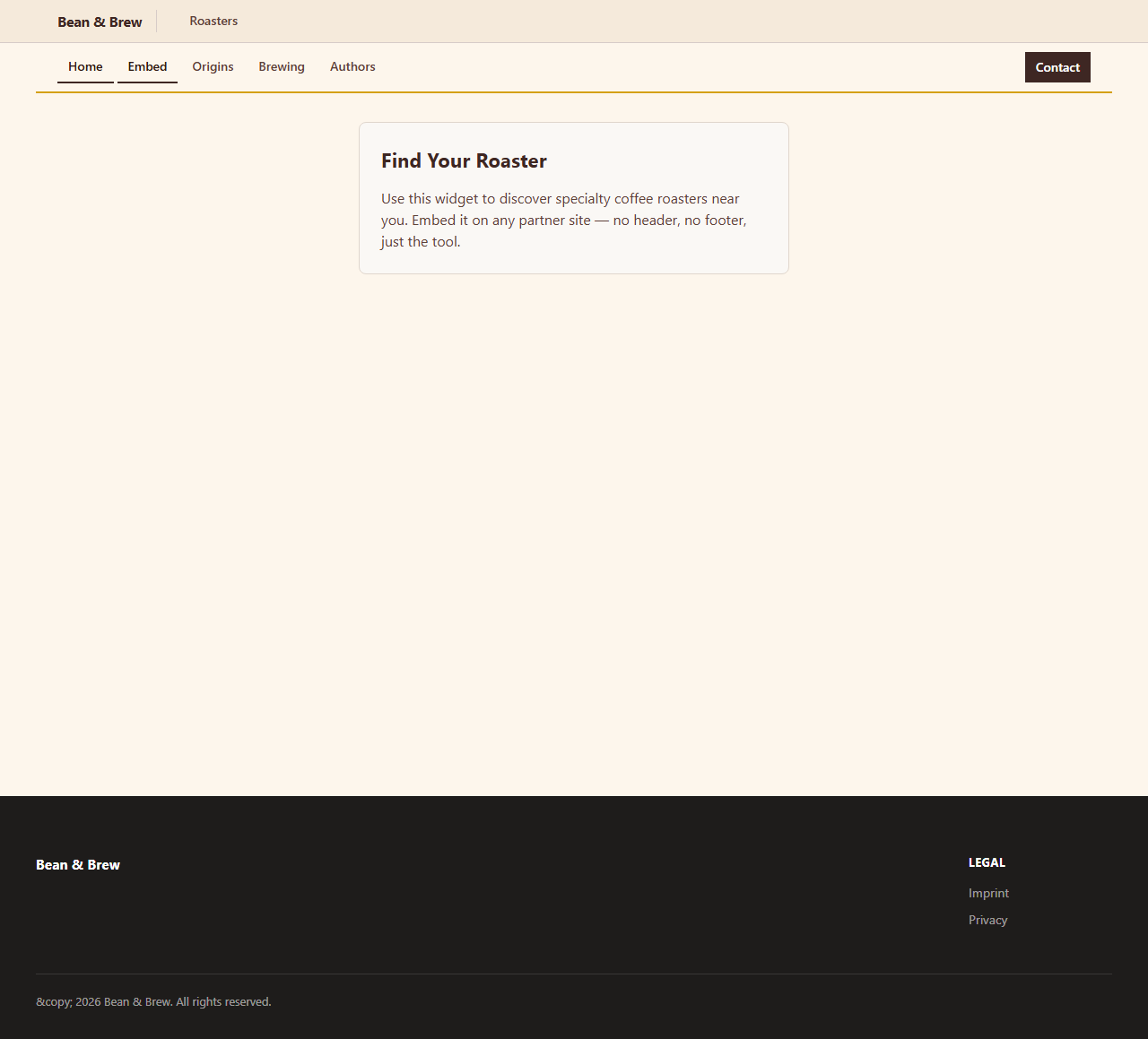Click the Find Your Roaster heading
1148x1039 pixels.
465,160
